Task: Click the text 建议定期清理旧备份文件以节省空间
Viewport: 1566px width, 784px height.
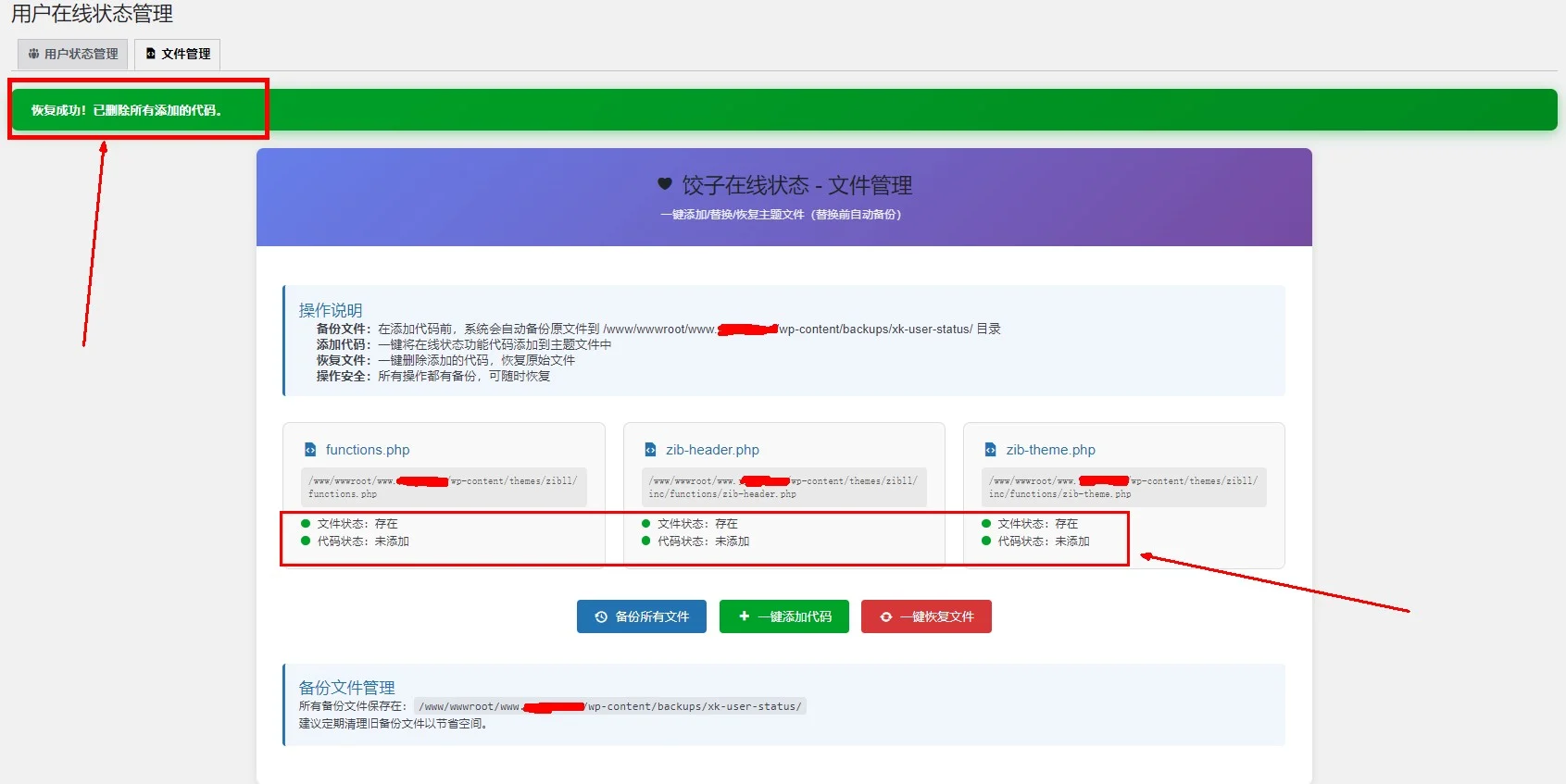Action: coord(394,724)
